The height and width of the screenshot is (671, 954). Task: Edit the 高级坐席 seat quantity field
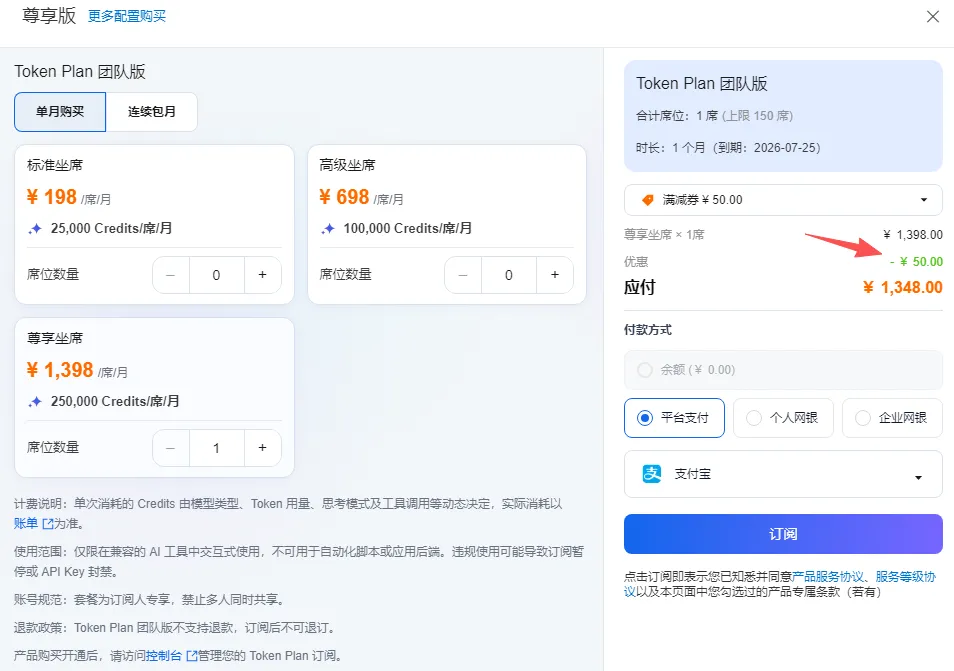point(509,275)
